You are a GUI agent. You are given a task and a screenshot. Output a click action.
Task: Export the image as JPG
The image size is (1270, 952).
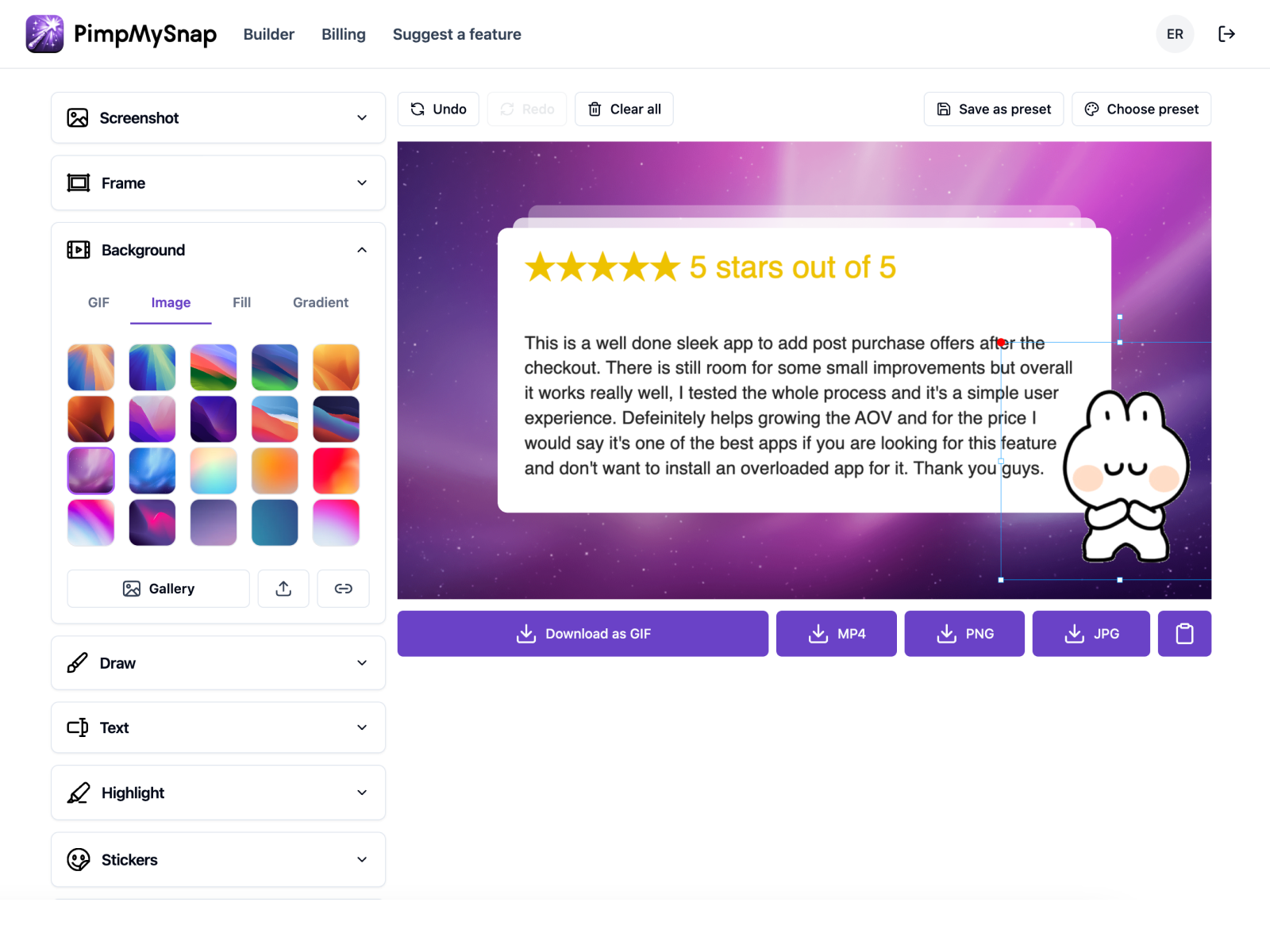tap(1091, 633)
